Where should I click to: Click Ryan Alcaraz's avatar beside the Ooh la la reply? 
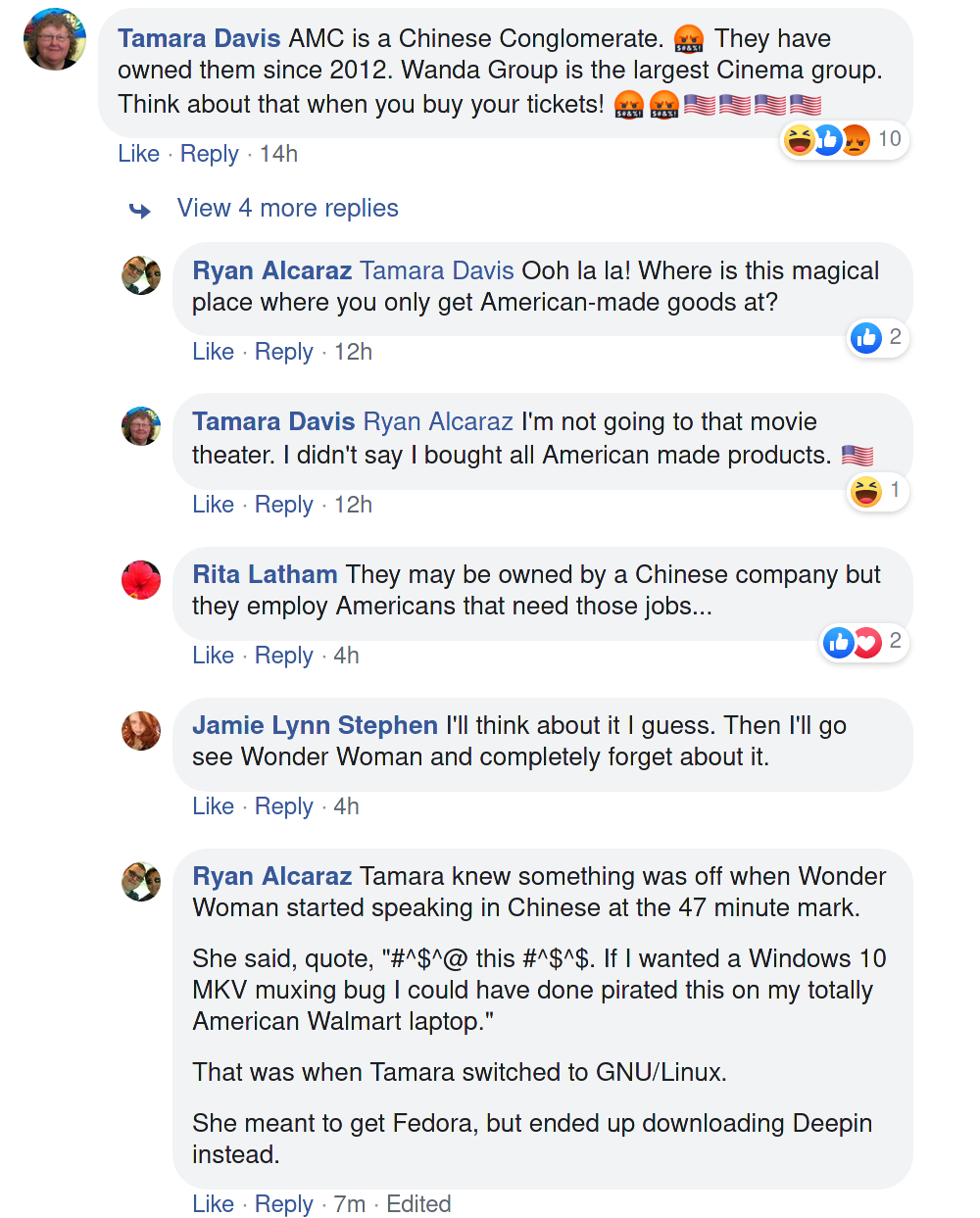click(141, 276)
